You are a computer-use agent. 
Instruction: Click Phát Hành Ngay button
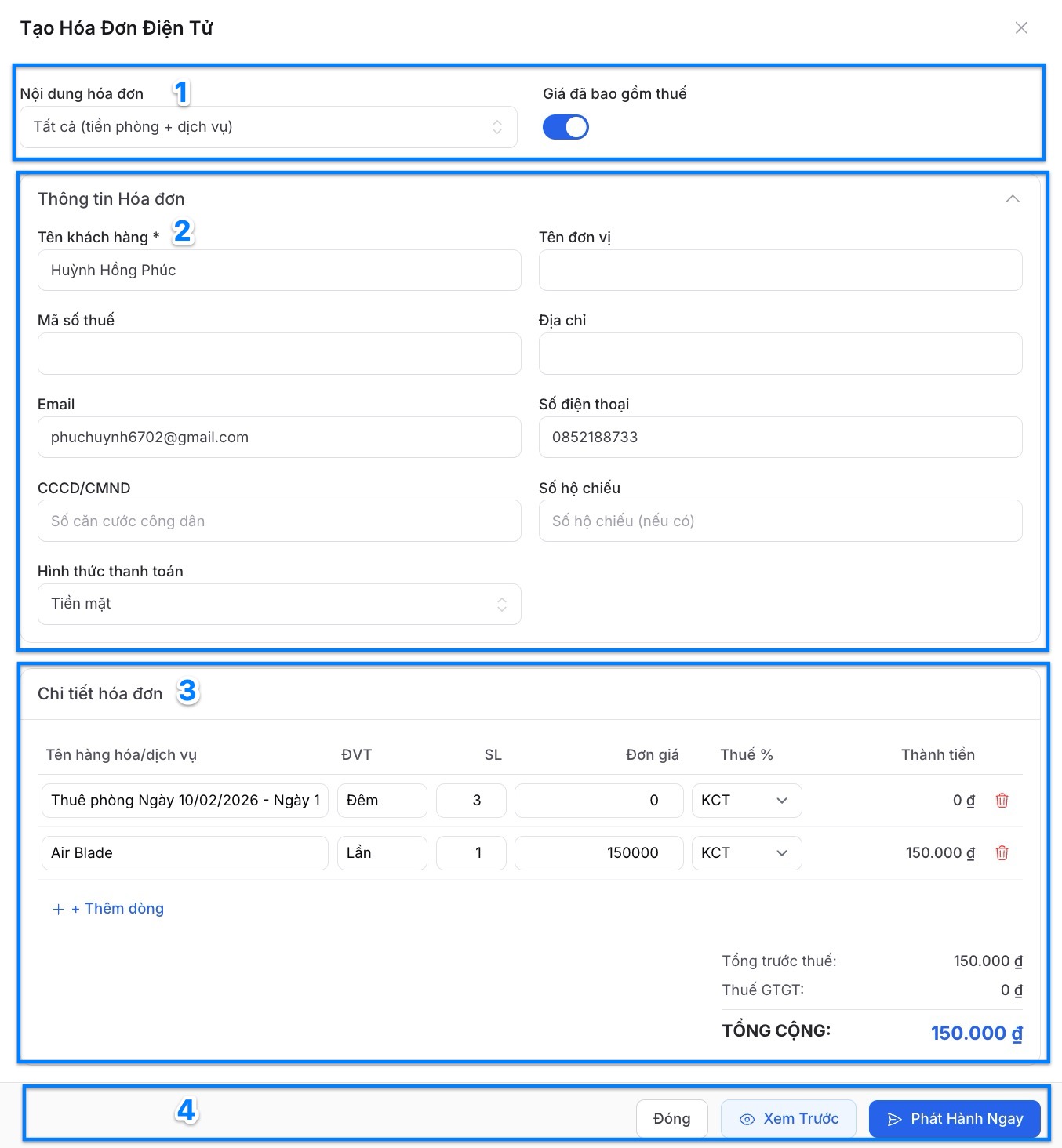tap(955, 1119)
